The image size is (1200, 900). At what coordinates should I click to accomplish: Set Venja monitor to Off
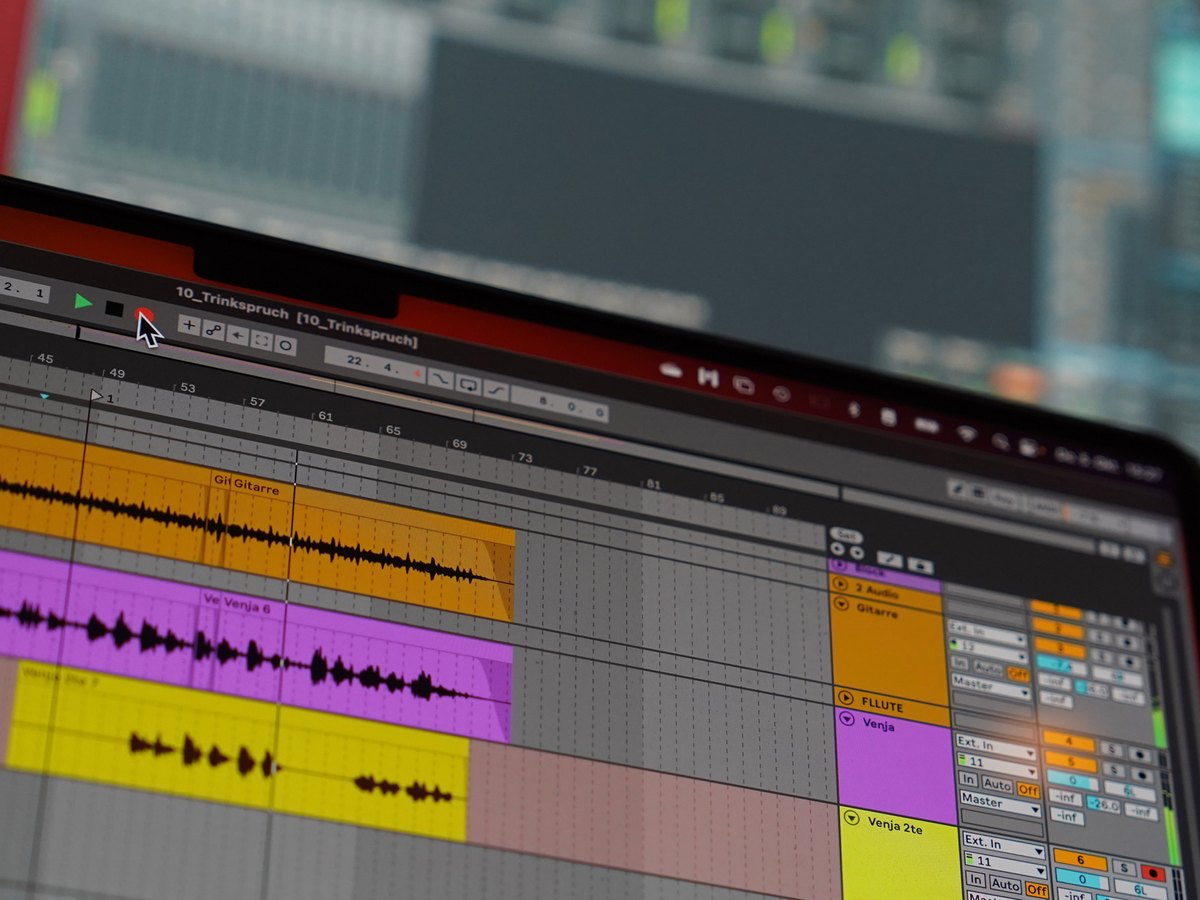pos(1028,790)
